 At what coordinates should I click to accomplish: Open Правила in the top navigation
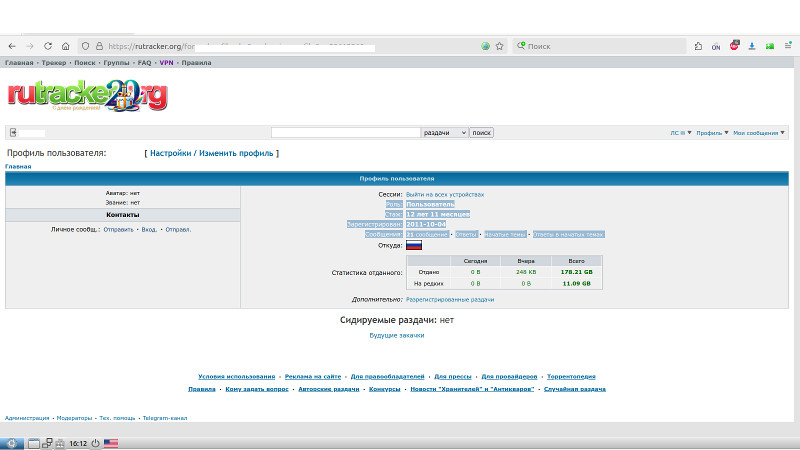coord(196,63)
